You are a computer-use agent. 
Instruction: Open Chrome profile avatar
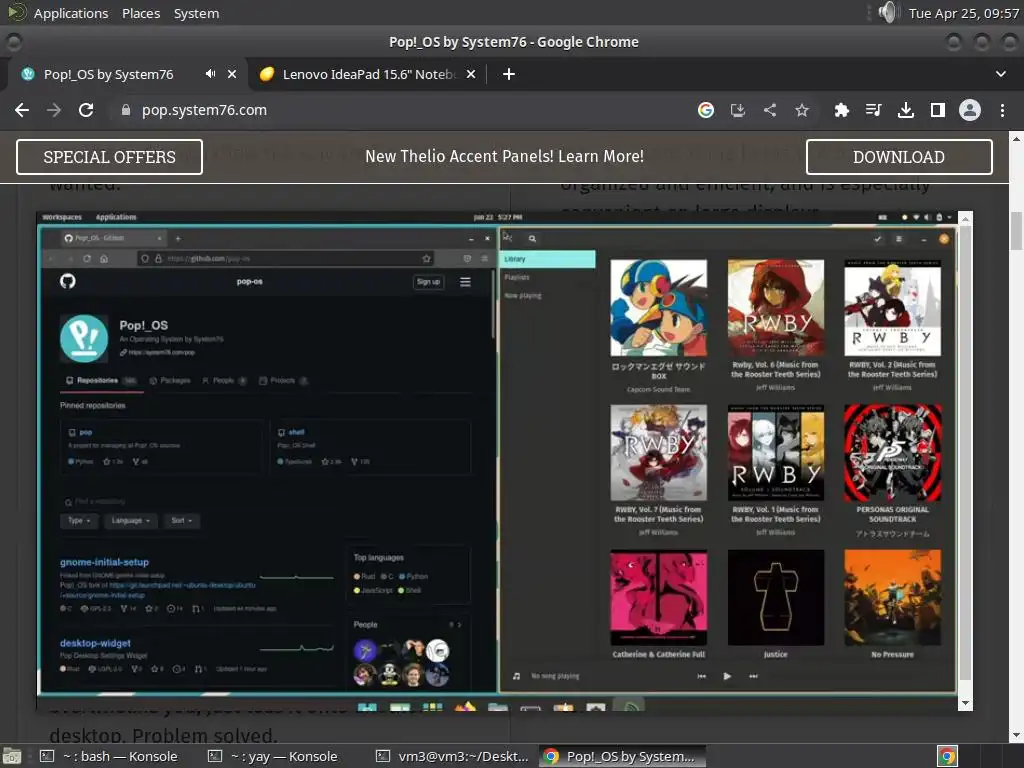click(970, 110)
